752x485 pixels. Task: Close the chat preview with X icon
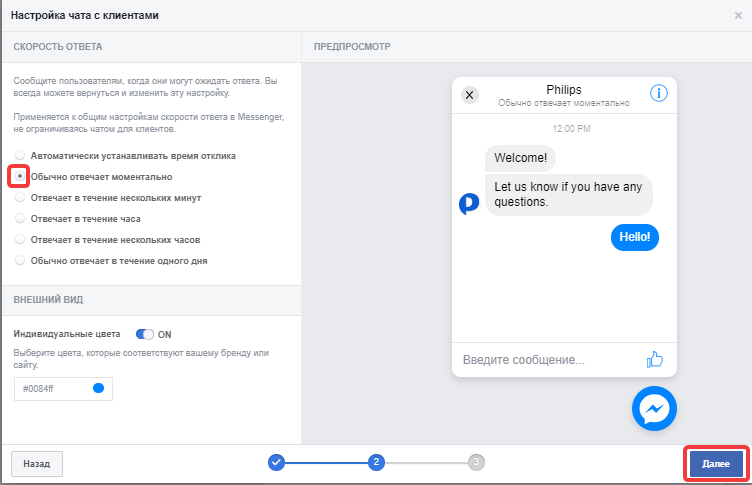470,95
